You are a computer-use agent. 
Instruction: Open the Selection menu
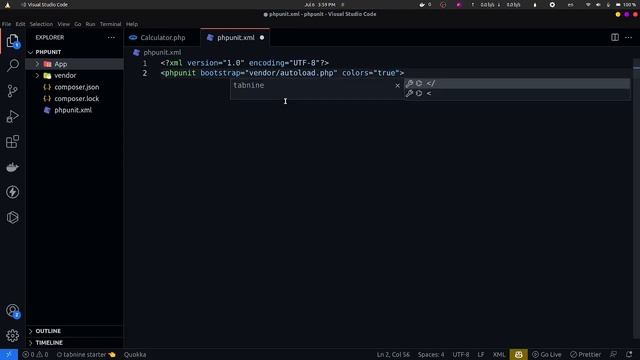[41, 24]
